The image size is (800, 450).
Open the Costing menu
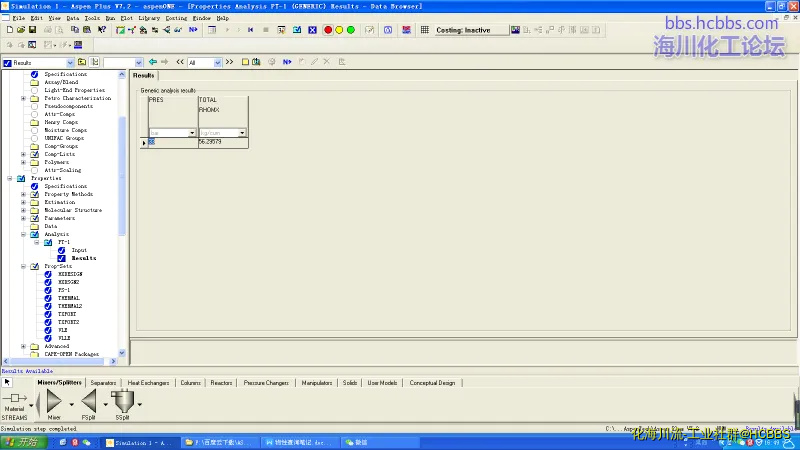(x=175, y=18)
